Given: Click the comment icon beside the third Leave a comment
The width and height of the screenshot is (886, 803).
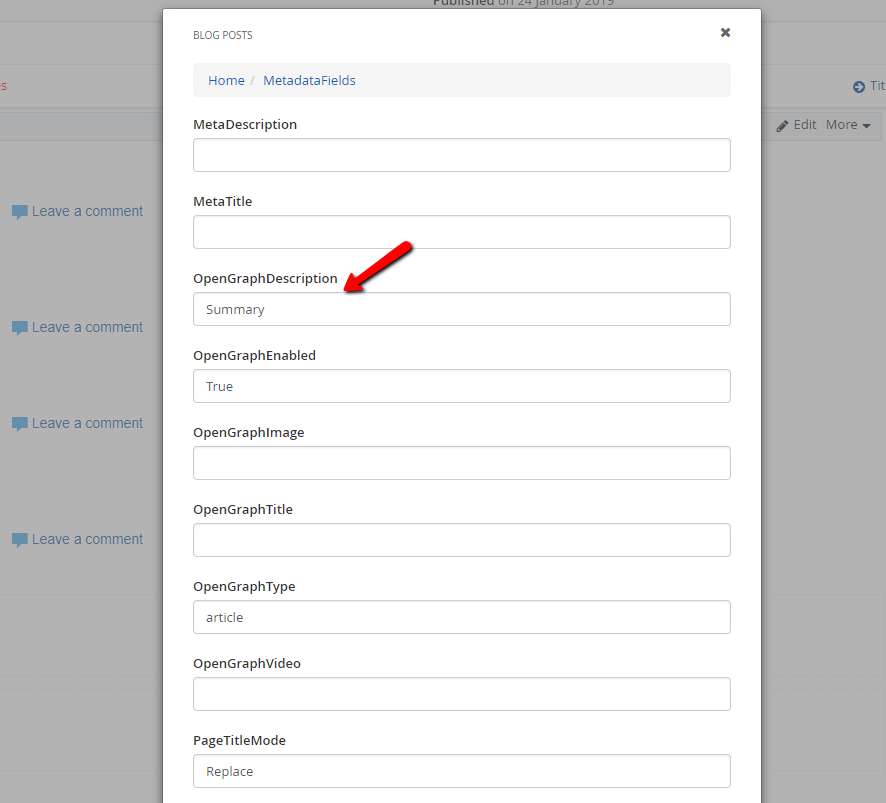Looking at the screenshot, I should click(19, 423).
